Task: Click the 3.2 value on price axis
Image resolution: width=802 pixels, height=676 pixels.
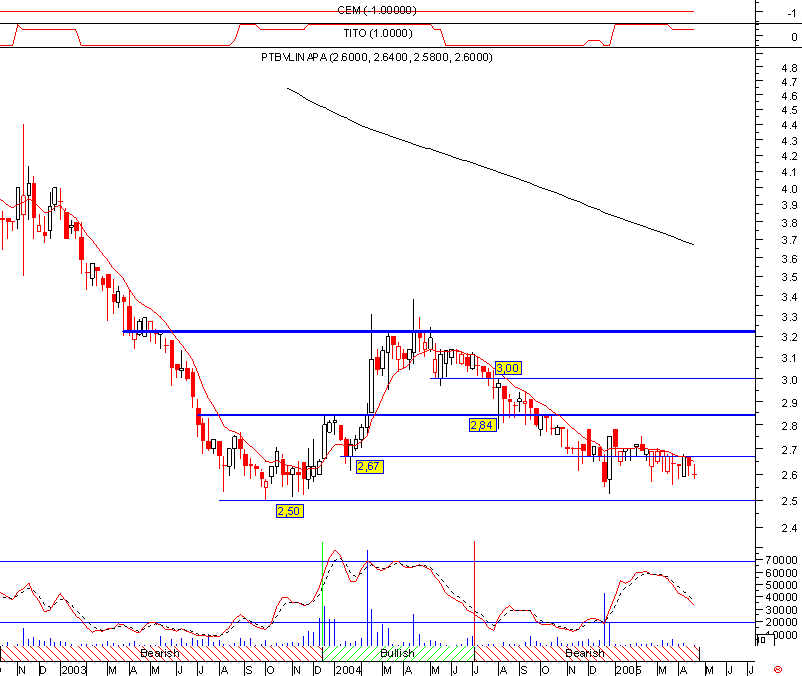Action: [x=789, y=337]
